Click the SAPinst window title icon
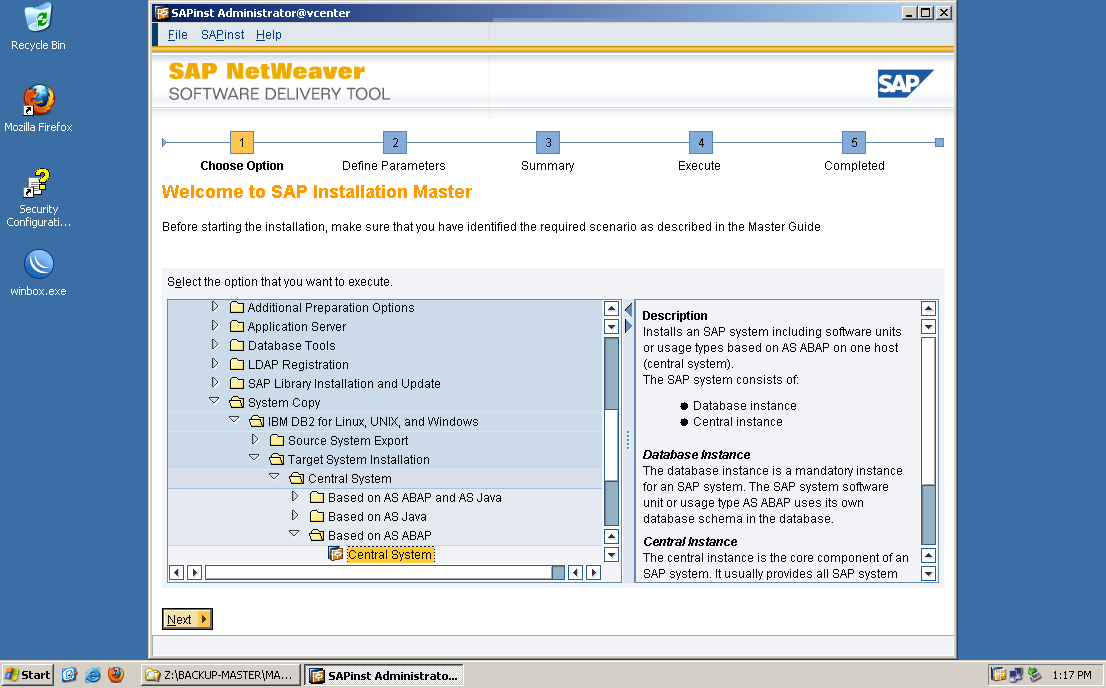Viewport: 1106px width, 688px height. (162, 13)
